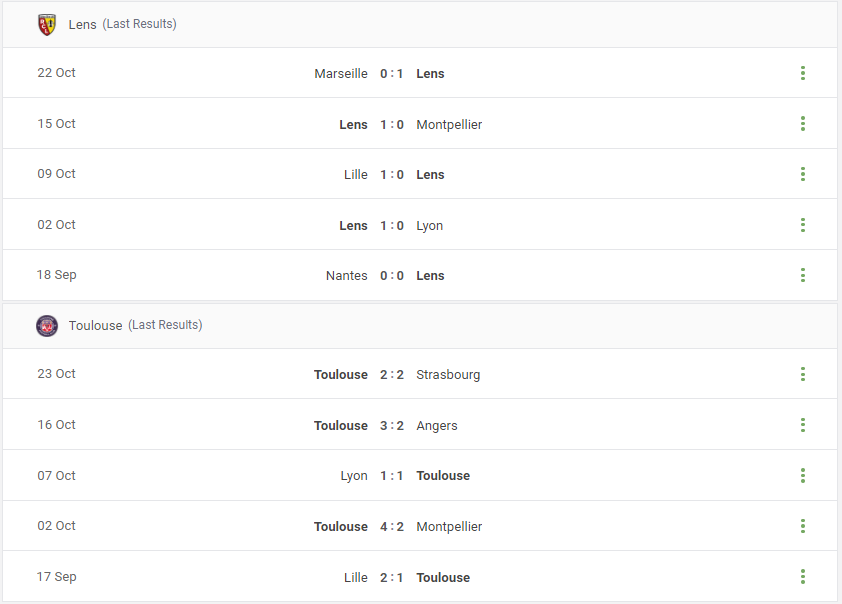The height and width of the screenshot is (604, 842).
Task: Open three-dot menu for Lille vs Lens
Action: [803, 174]
